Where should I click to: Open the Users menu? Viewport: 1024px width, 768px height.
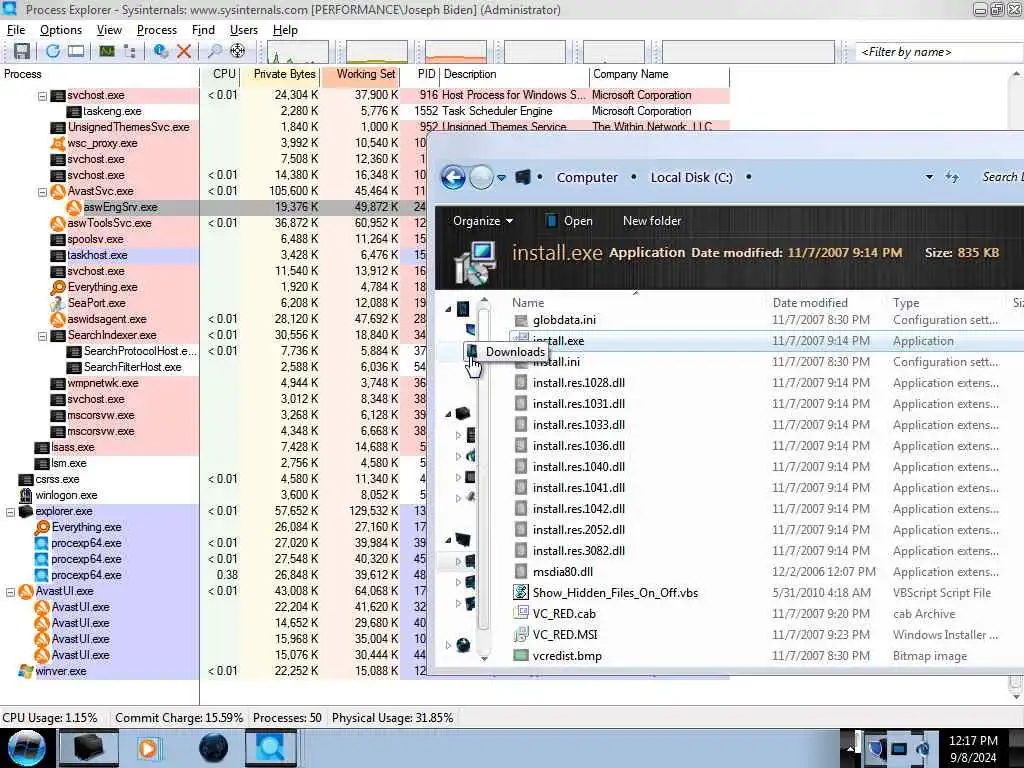244,30
